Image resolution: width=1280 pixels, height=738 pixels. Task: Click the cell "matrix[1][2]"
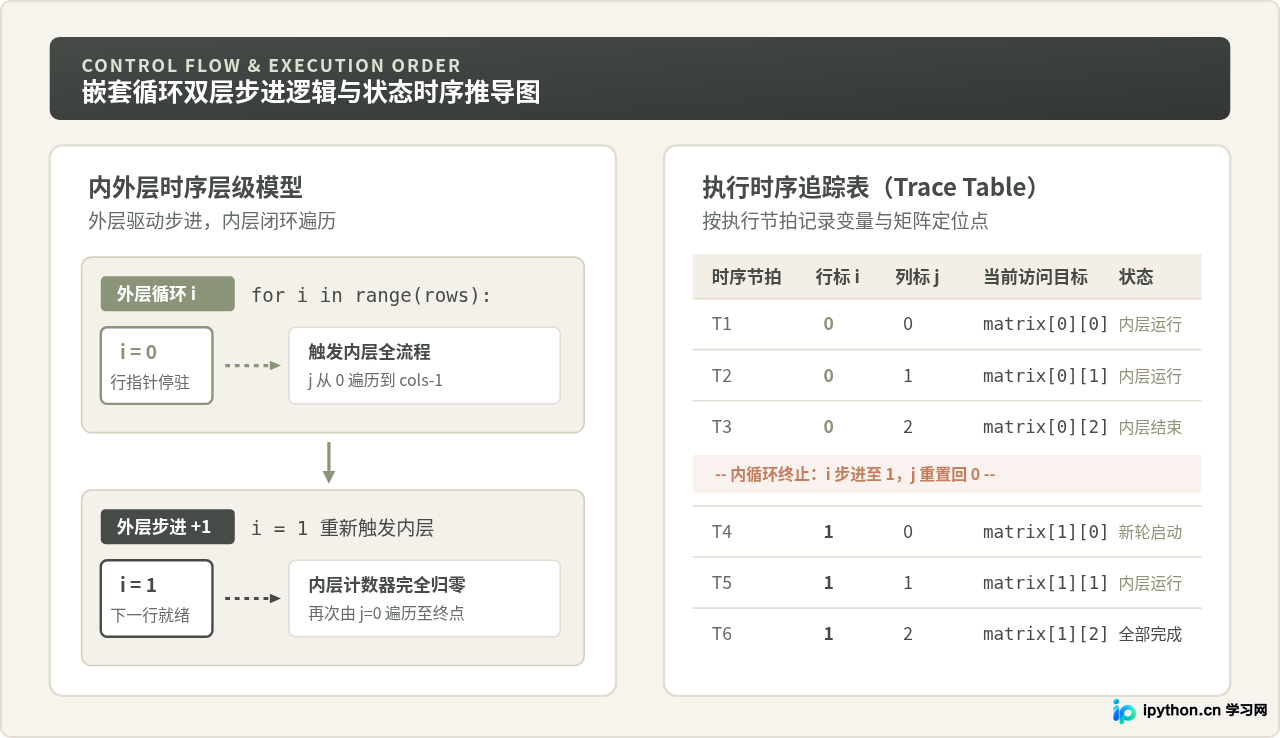pyautogui.click(x=1046, y=634)
